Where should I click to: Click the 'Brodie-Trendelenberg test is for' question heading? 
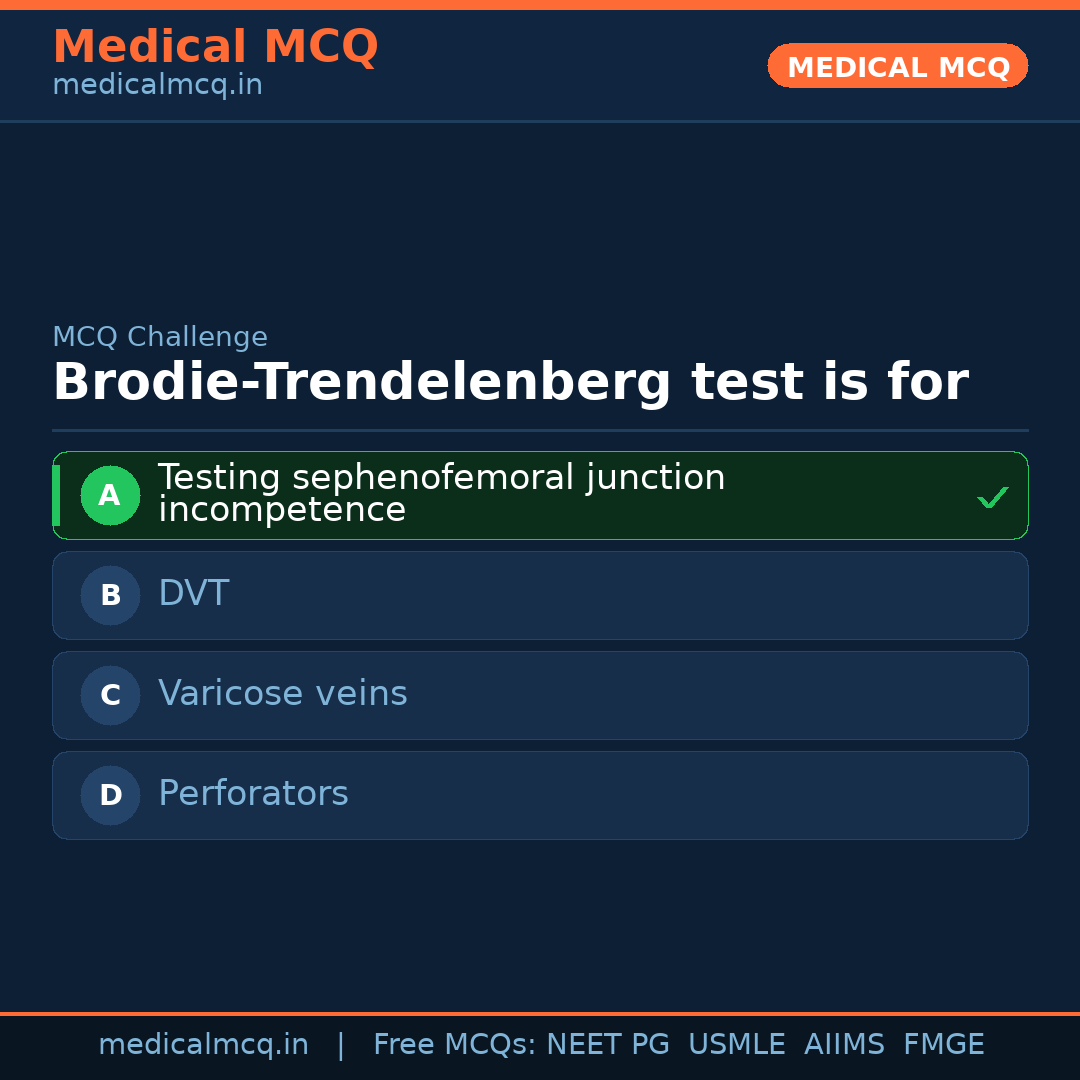[x=510, y=383]
